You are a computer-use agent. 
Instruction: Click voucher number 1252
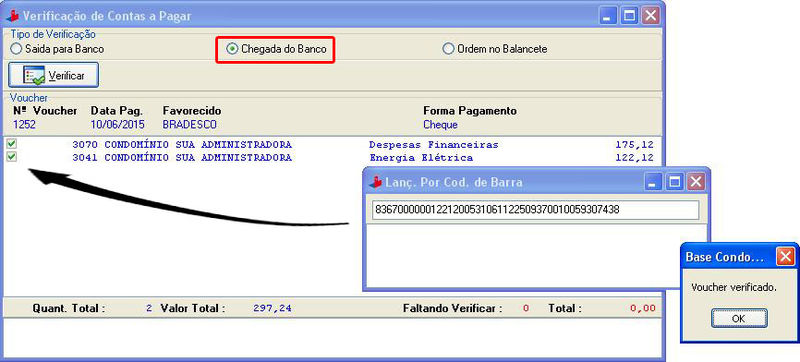pos(24,124)
